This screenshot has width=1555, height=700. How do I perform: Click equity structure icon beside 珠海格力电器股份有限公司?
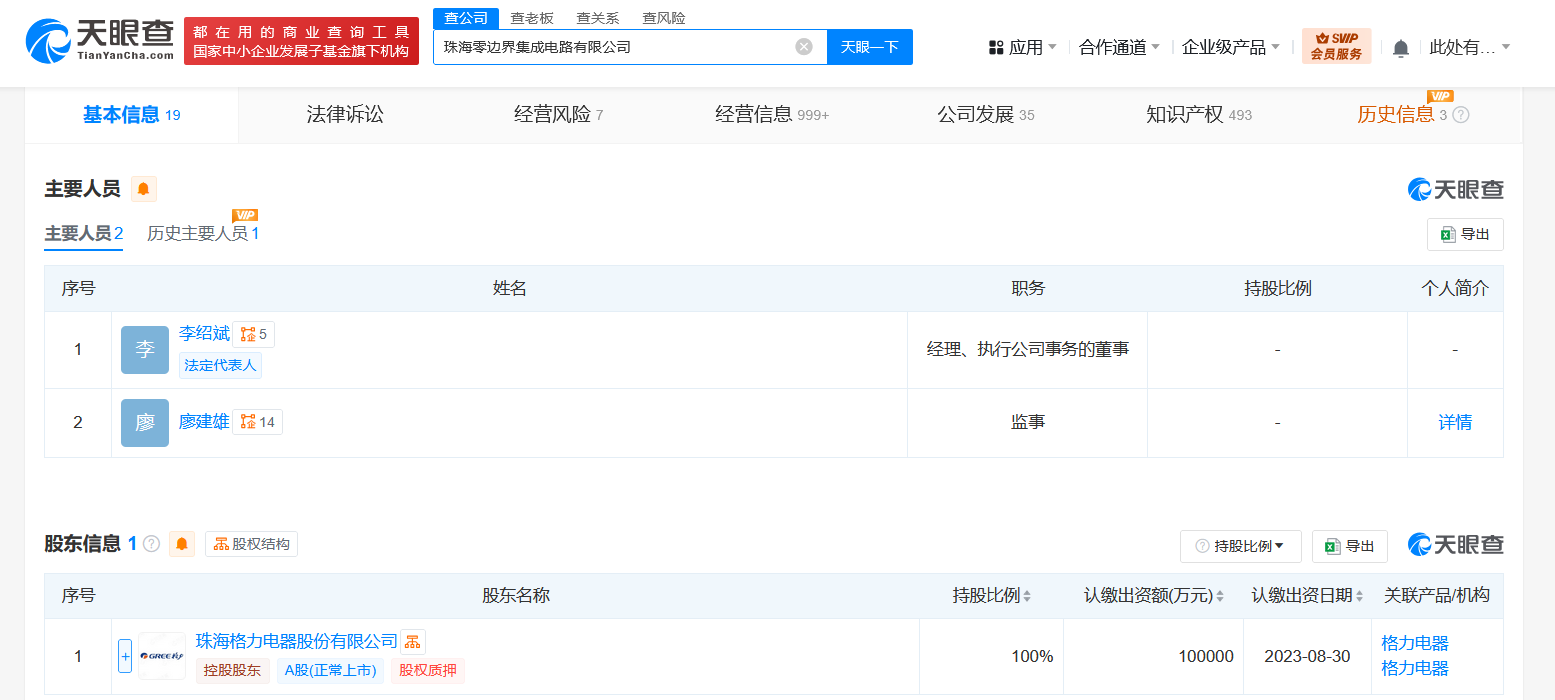coord(413,641)
